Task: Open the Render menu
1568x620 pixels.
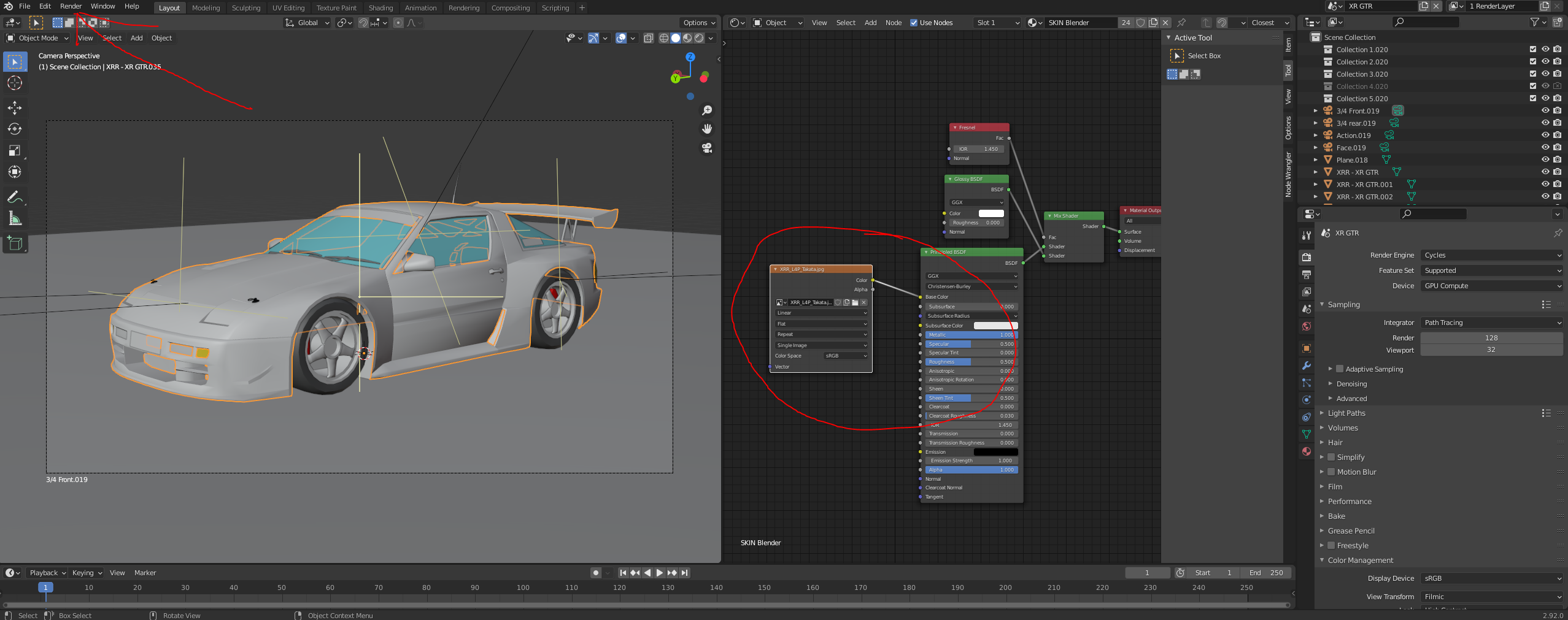Action: coord(71,6)
